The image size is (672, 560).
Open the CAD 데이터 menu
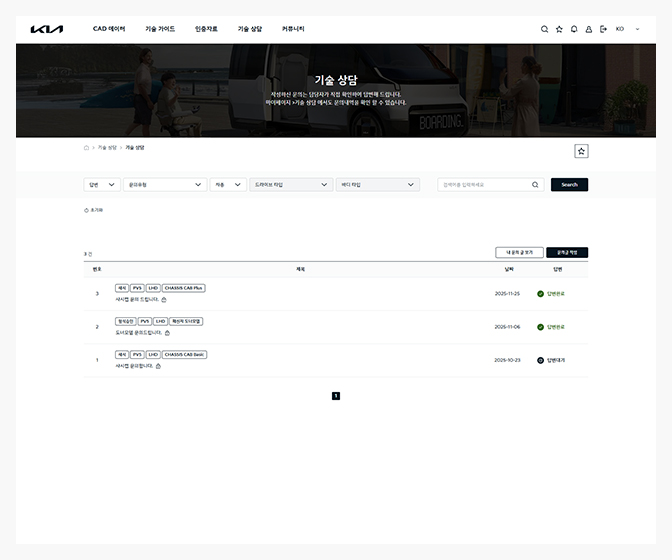point(109,29)
